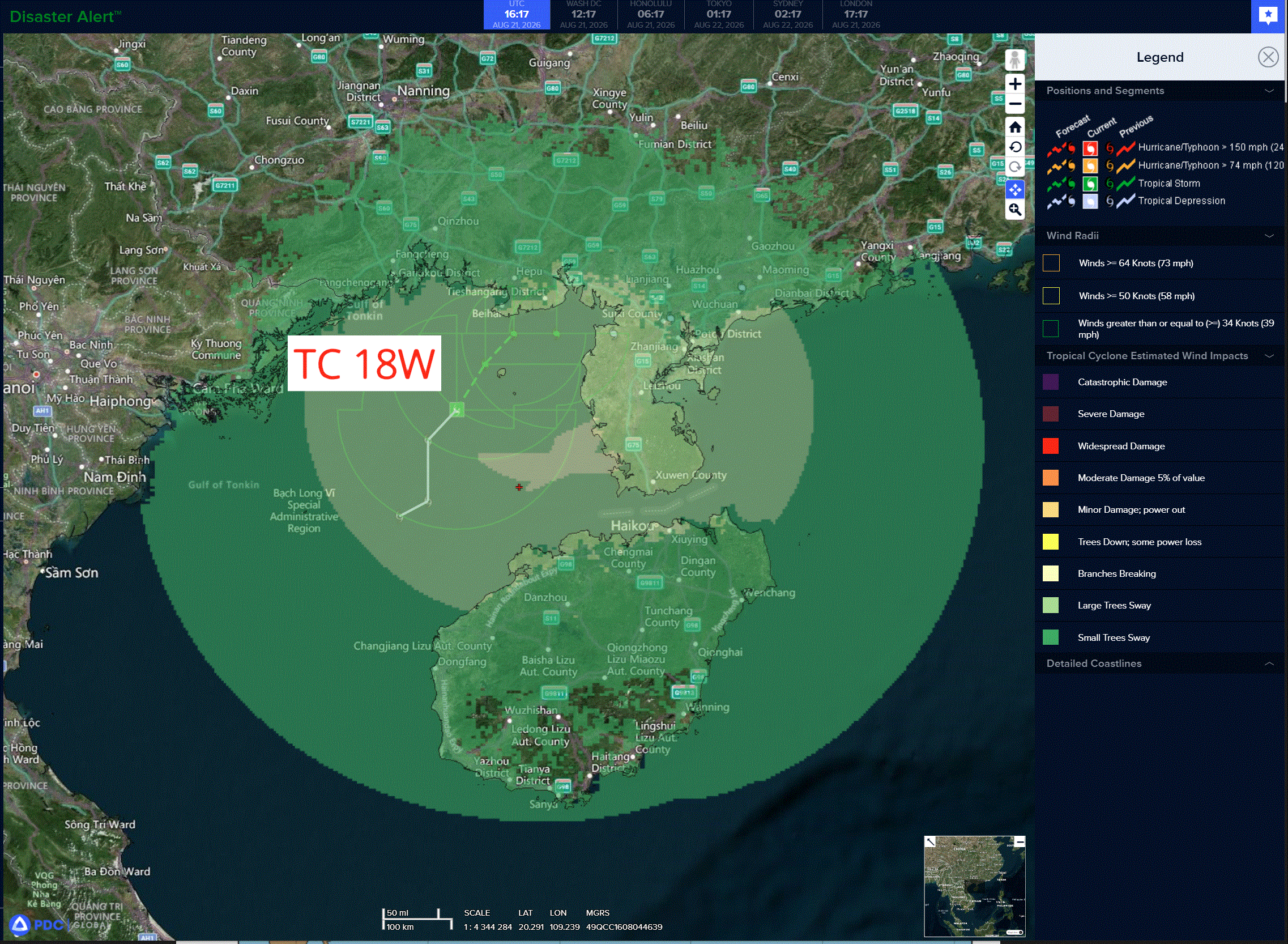Select the HONOLULU time zone tab
This screenshot has width=1288, height=944.
coord(651,15)
